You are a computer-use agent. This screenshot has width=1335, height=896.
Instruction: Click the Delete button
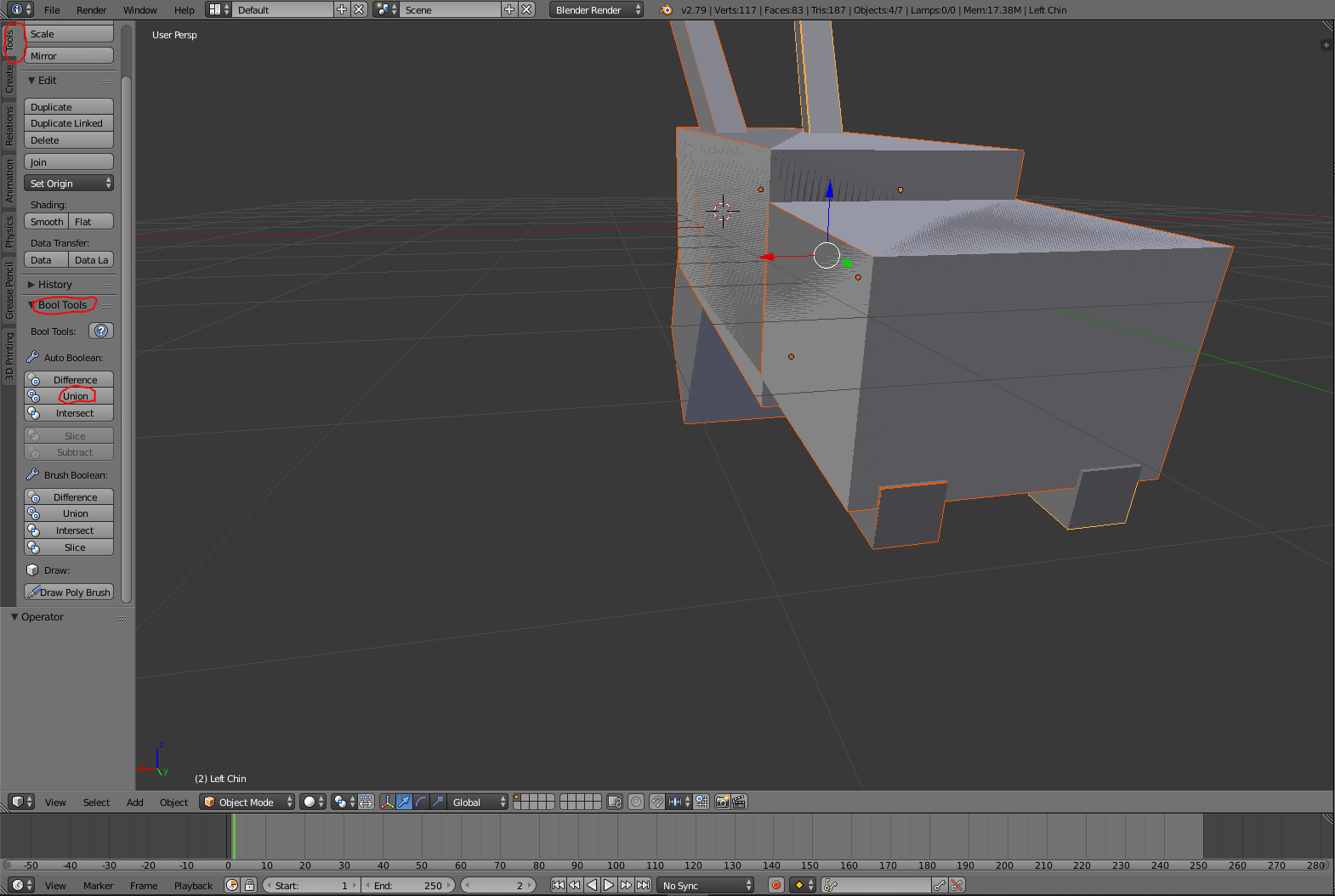(x=69, y=140)
